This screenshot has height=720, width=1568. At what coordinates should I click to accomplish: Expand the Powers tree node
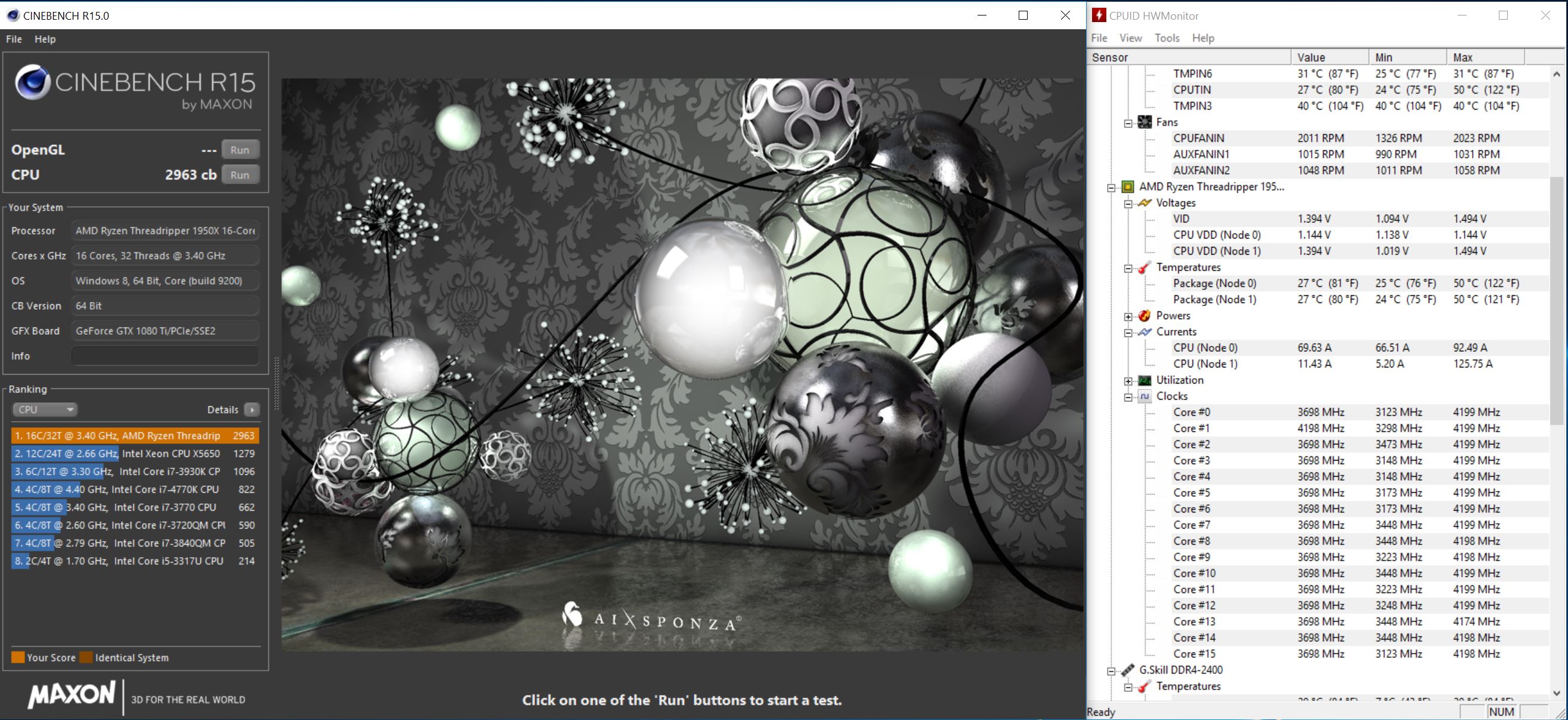[1128, 316]
